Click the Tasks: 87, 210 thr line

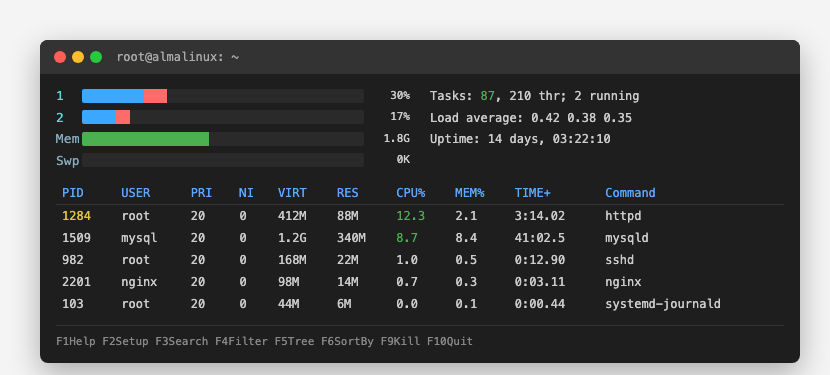point(535,96)
